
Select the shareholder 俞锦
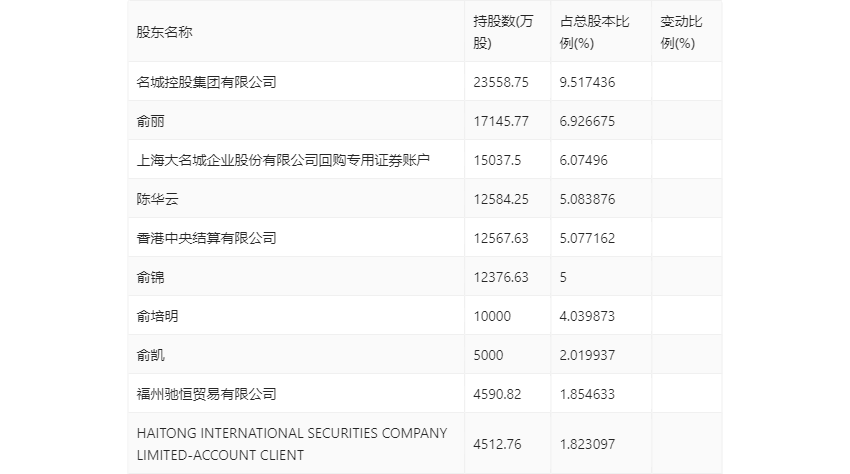(150, 278)
